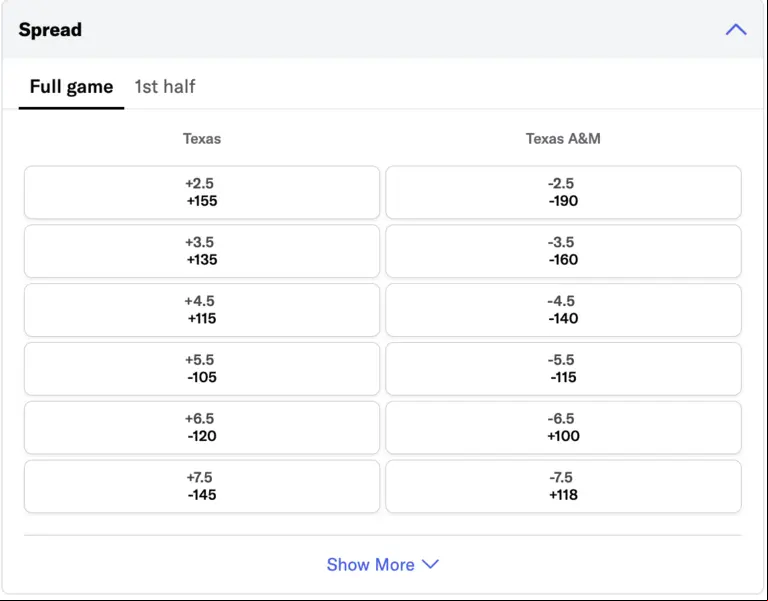Select Texas A&M -4.5 at -140
Screen dimensions: 768x601
[563, 310]
